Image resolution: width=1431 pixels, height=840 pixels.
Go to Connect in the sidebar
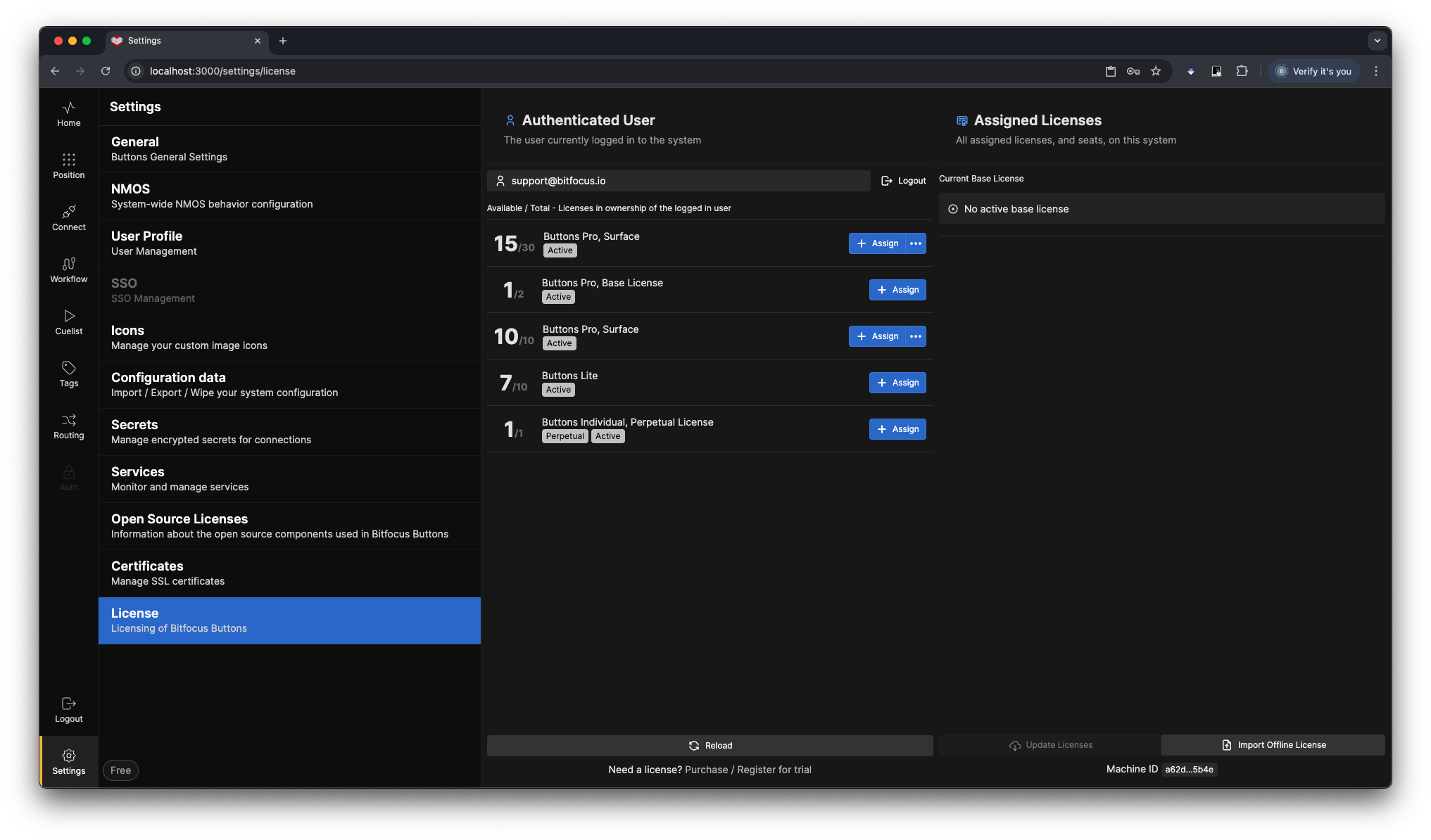(x=68, y=218)
